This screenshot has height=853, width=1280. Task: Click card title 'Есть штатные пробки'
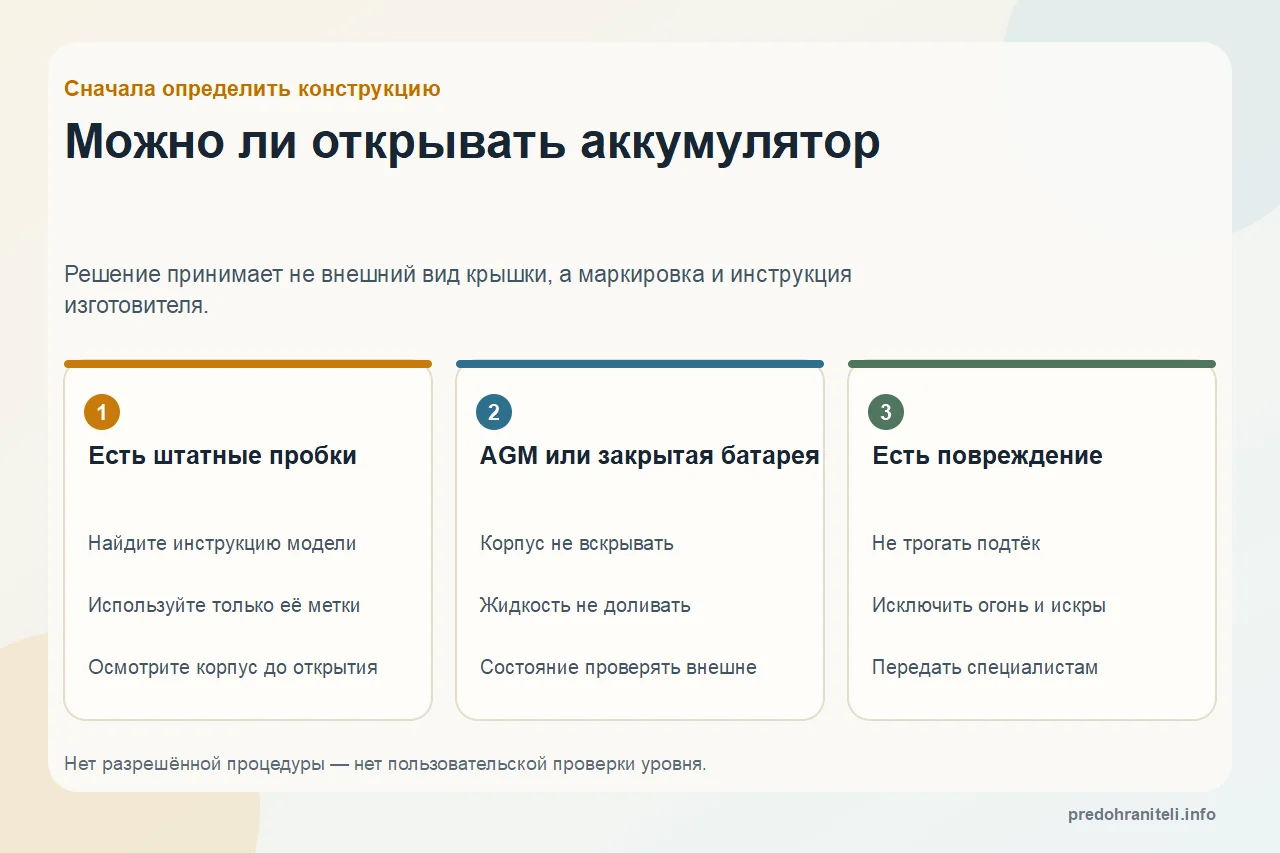pos(222,456)
